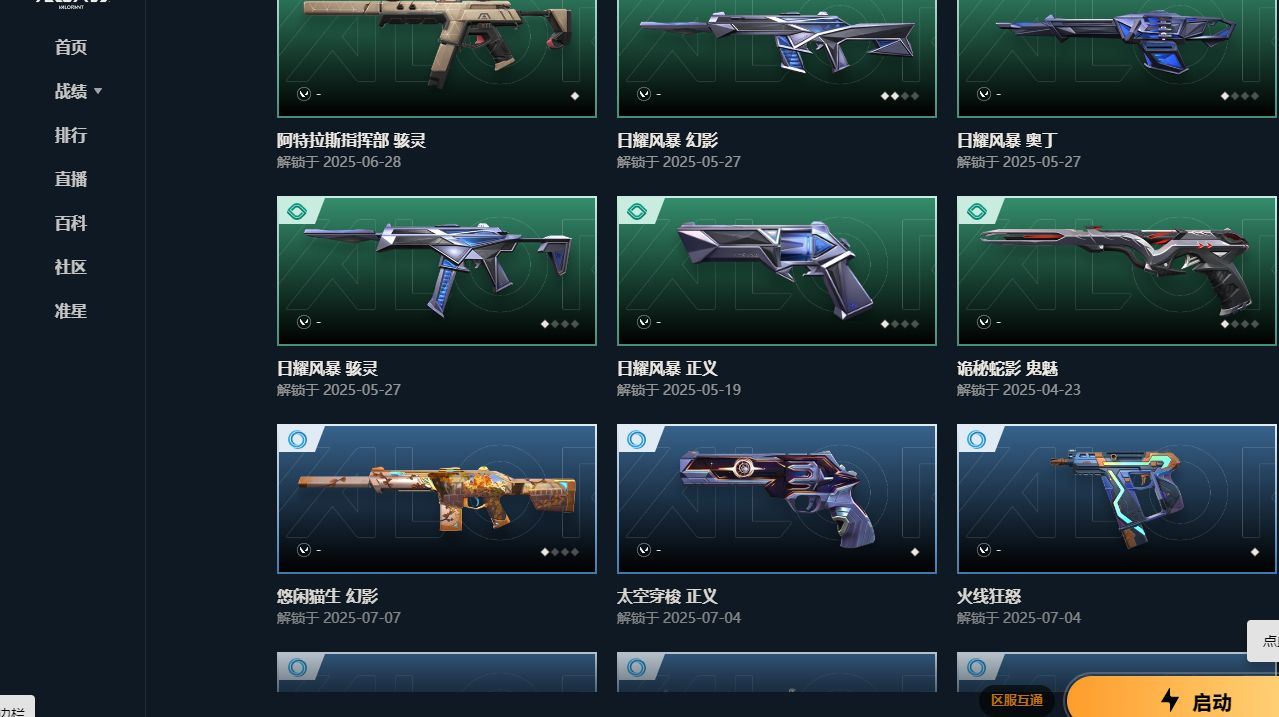Click the 诡秘蛇影 鬼魅 green tier badge icon
The height and width of the screenshot is (717, 1279).
coord(976,211)
